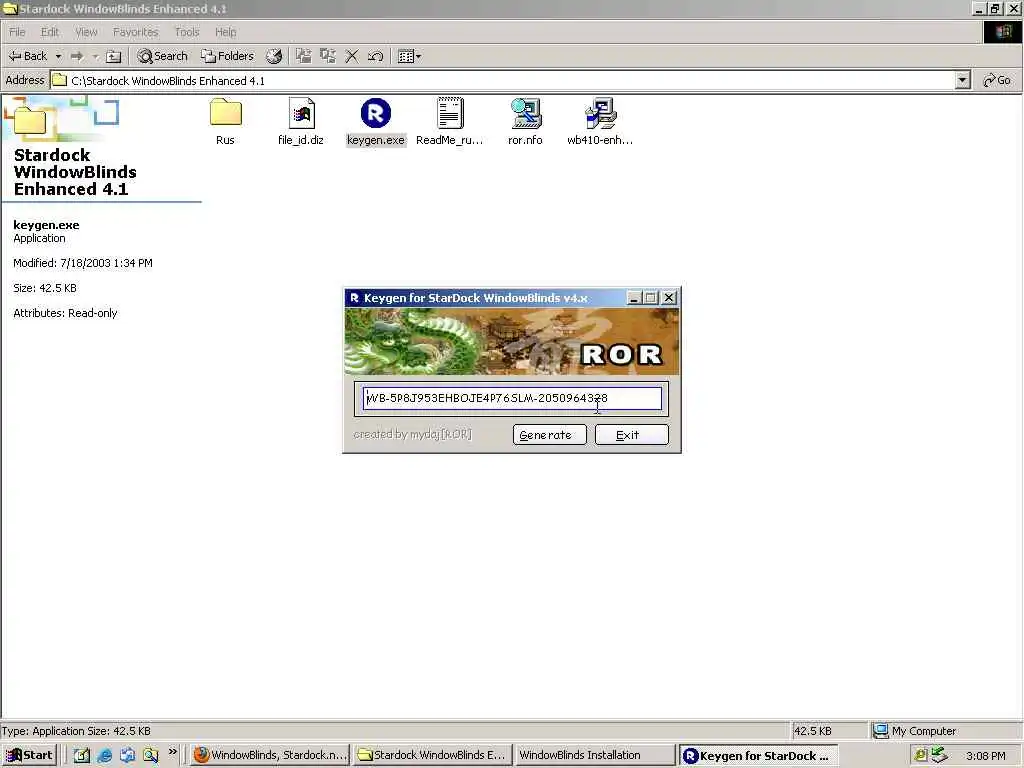This screenshot has height=768, width=1024.
Task: Expand quick launch overflow chevron
Action: 172,752
